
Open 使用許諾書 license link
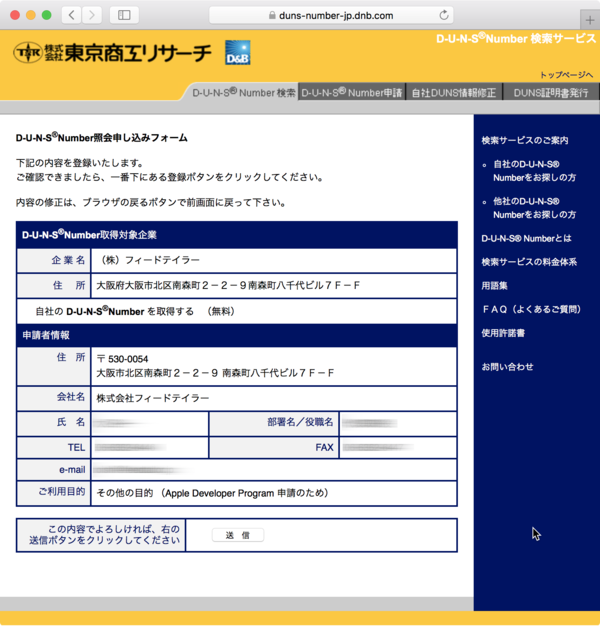click(503, 333)
